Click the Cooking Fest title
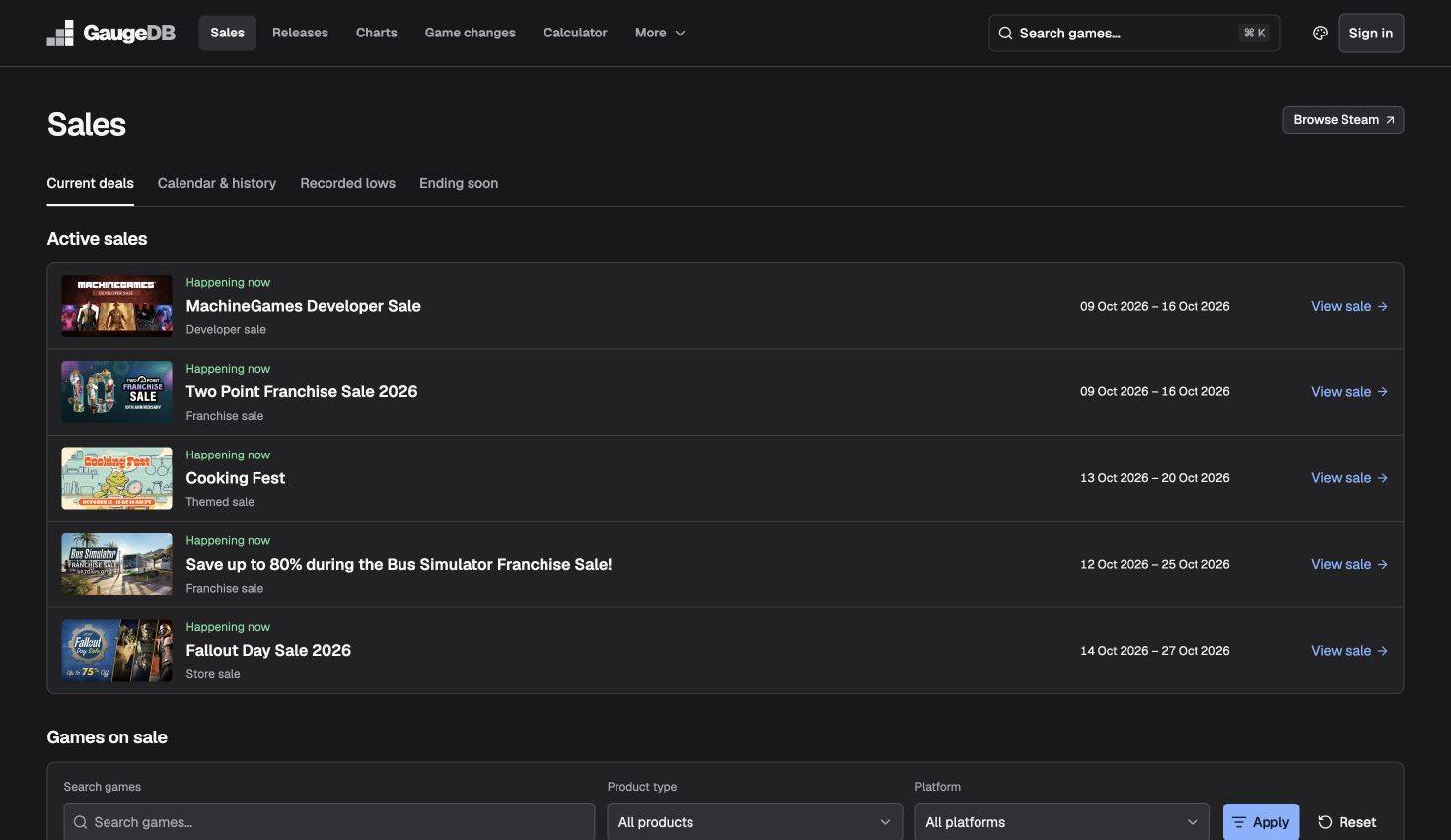This screenshot has width=1451, height=840. tap(236, 478)
